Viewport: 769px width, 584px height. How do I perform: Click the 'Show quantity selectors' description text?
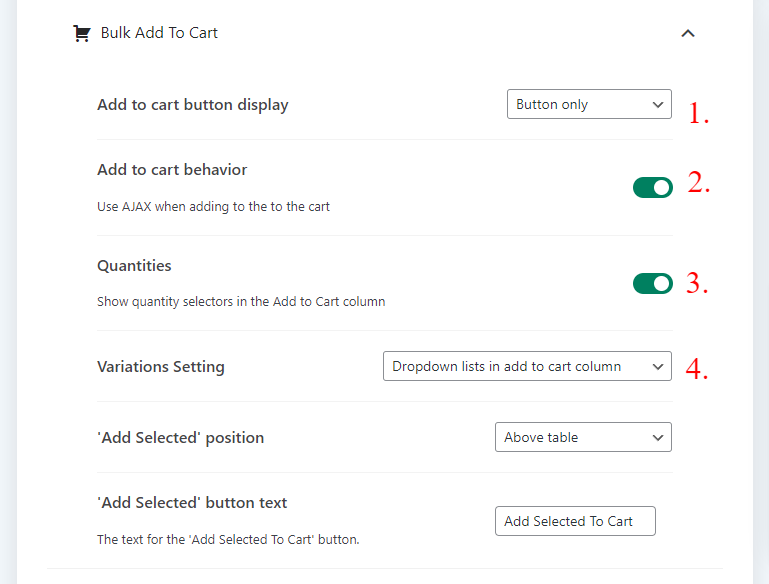[240, 301]
